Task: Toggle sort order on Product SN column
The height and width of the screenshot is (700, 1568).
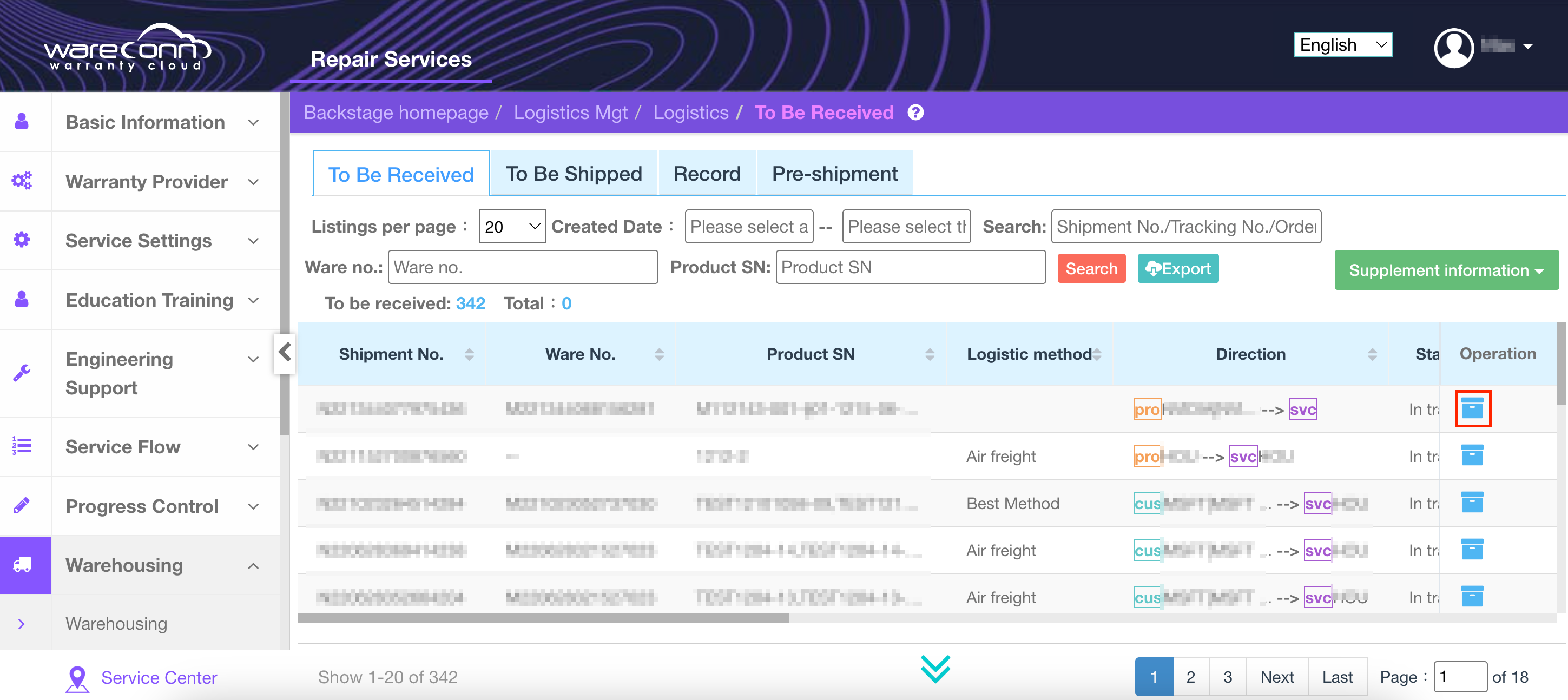Action: tap(929, 354)
